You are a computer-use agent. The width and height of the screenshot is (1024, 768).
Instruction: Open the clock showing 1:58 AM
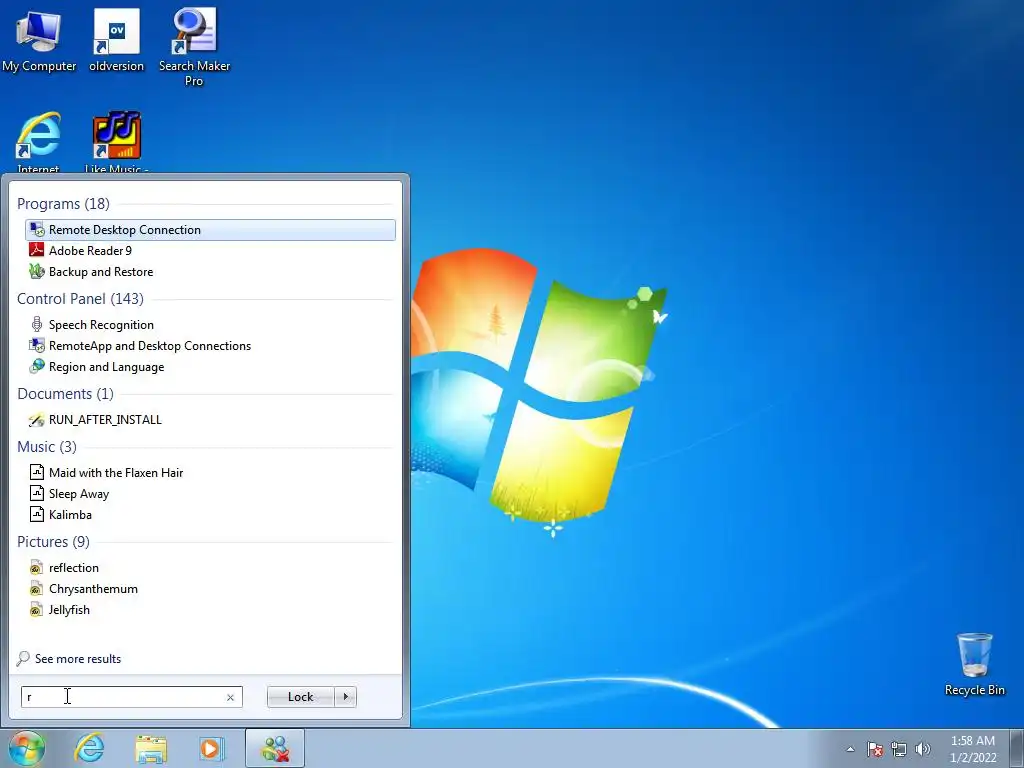point(972,749)
